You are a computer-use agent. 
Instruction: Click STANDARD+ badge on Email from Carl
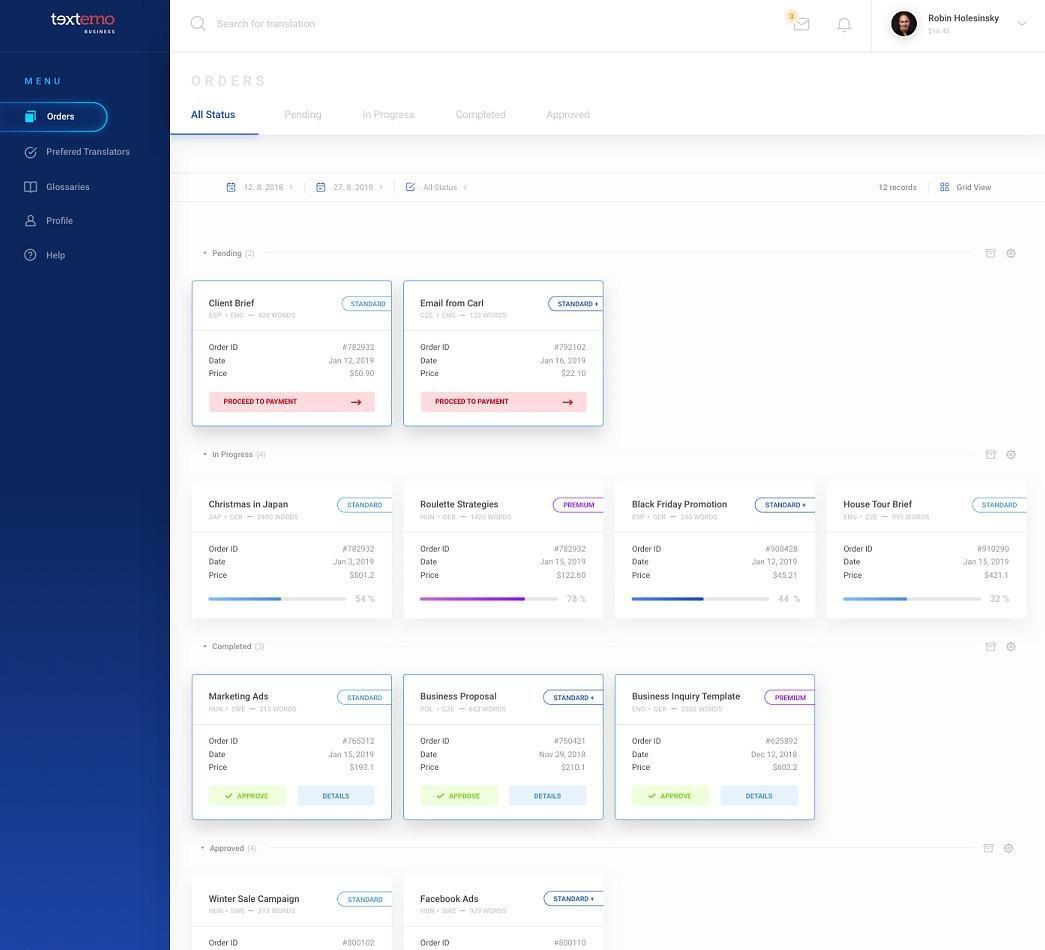pos(576,304)
